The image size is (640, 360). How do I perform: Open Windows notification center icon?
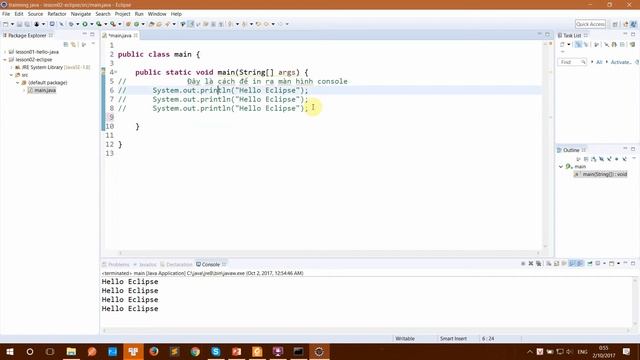[627, 351]
